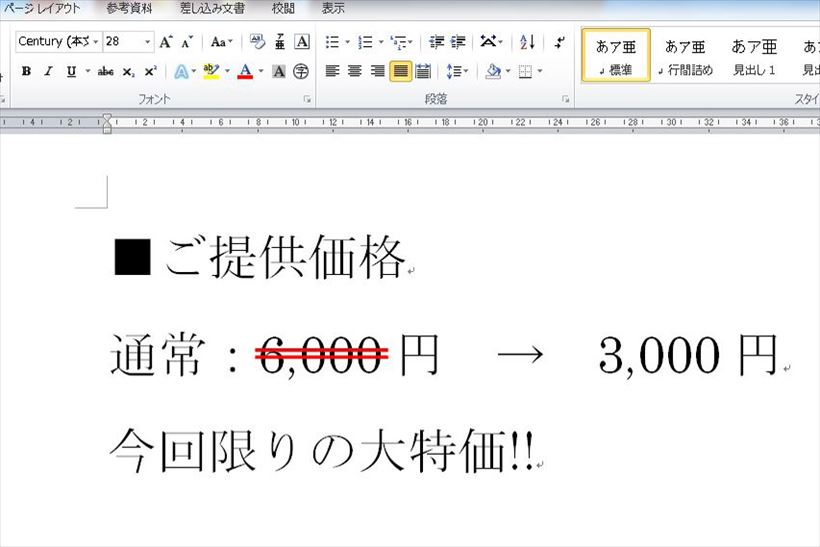This screenshot has width=820, height=547.
Task: Toggle bold formatting
Action: [26, 71]
